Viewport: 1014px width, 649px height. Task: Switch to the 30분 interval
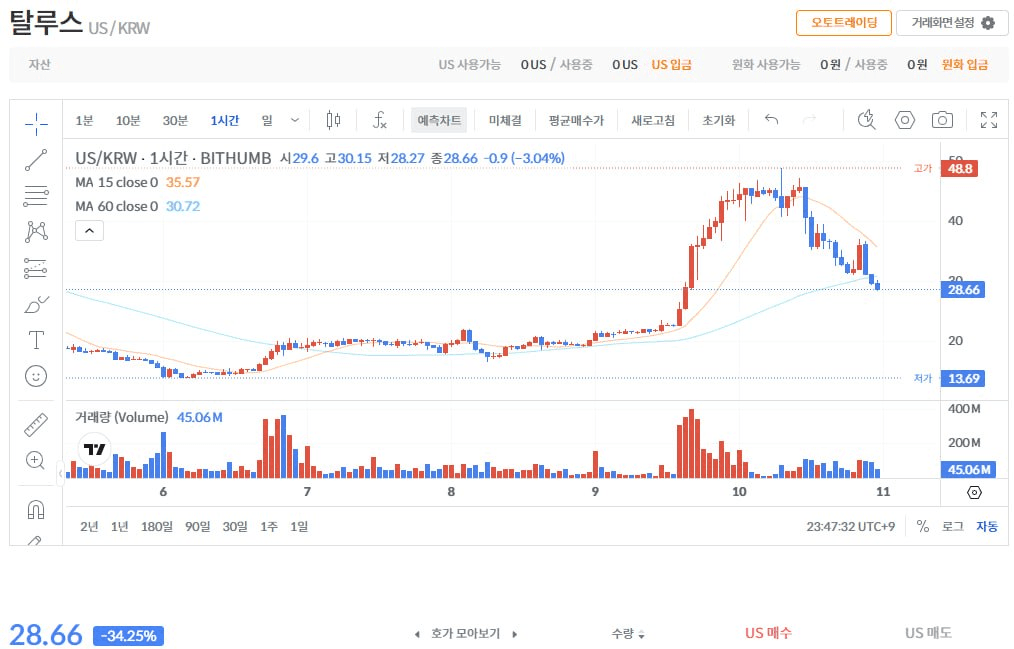(x=175, y=120)
